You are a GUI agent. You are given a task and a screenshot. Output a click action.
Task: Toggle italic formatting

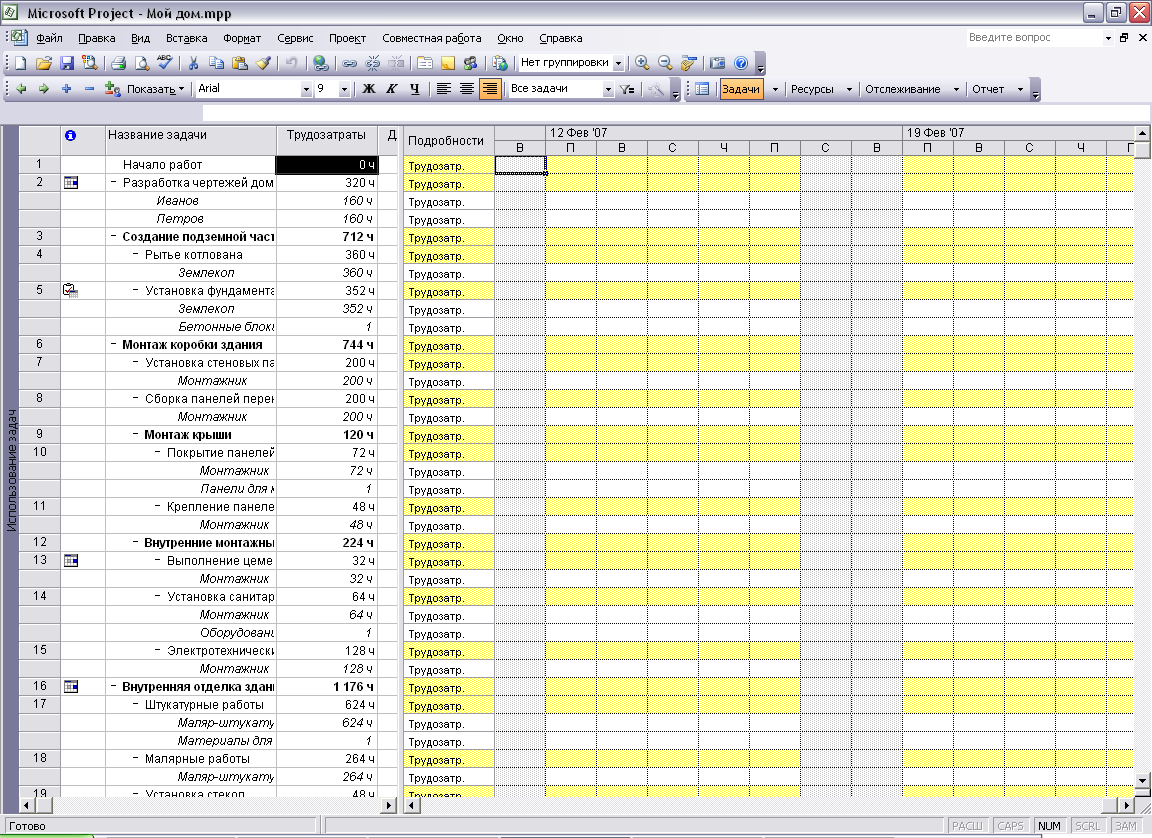392,89
